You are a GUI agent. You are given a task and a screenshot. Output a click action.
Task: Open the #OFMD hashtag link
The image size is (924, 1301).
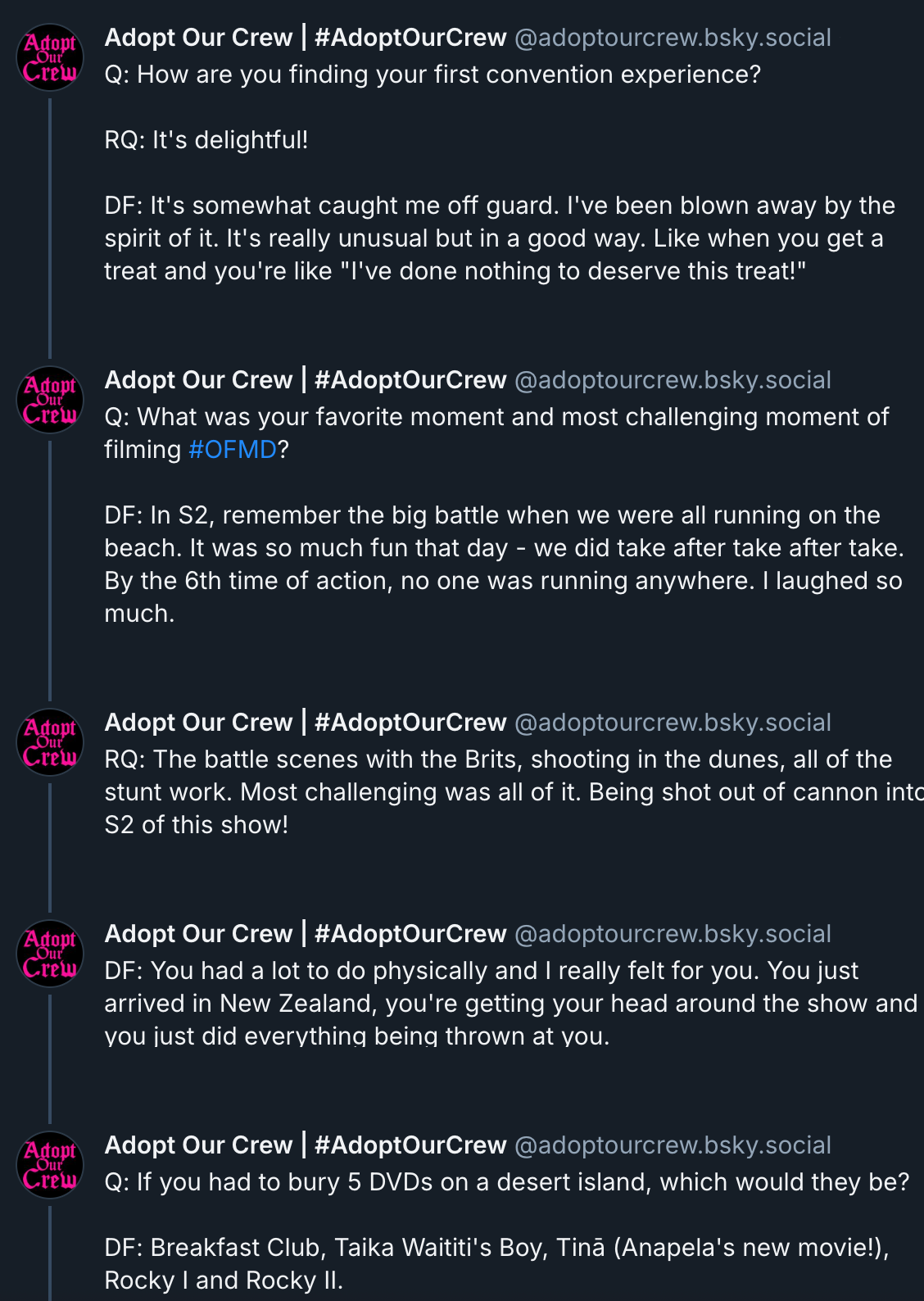point(232,450)
